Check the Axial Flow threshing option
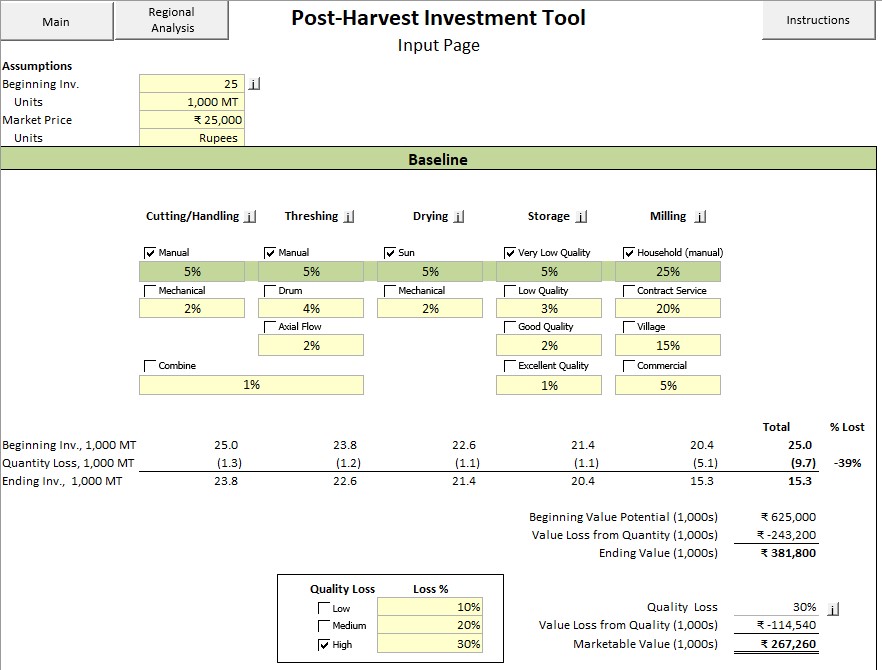882x670 pixels. click(x=270, y=327)
